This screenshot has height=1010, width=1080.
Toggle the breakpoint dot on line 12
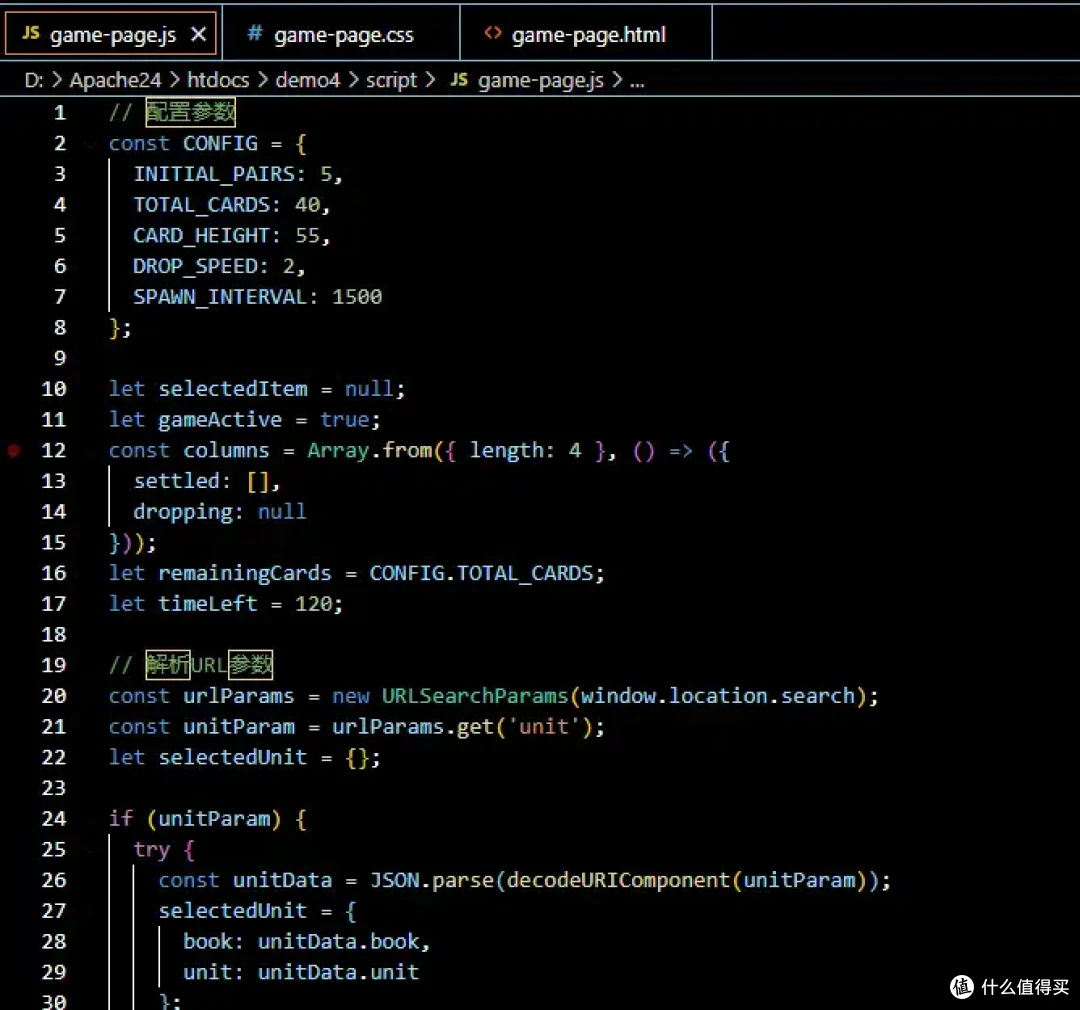click(x=14, y=451)
